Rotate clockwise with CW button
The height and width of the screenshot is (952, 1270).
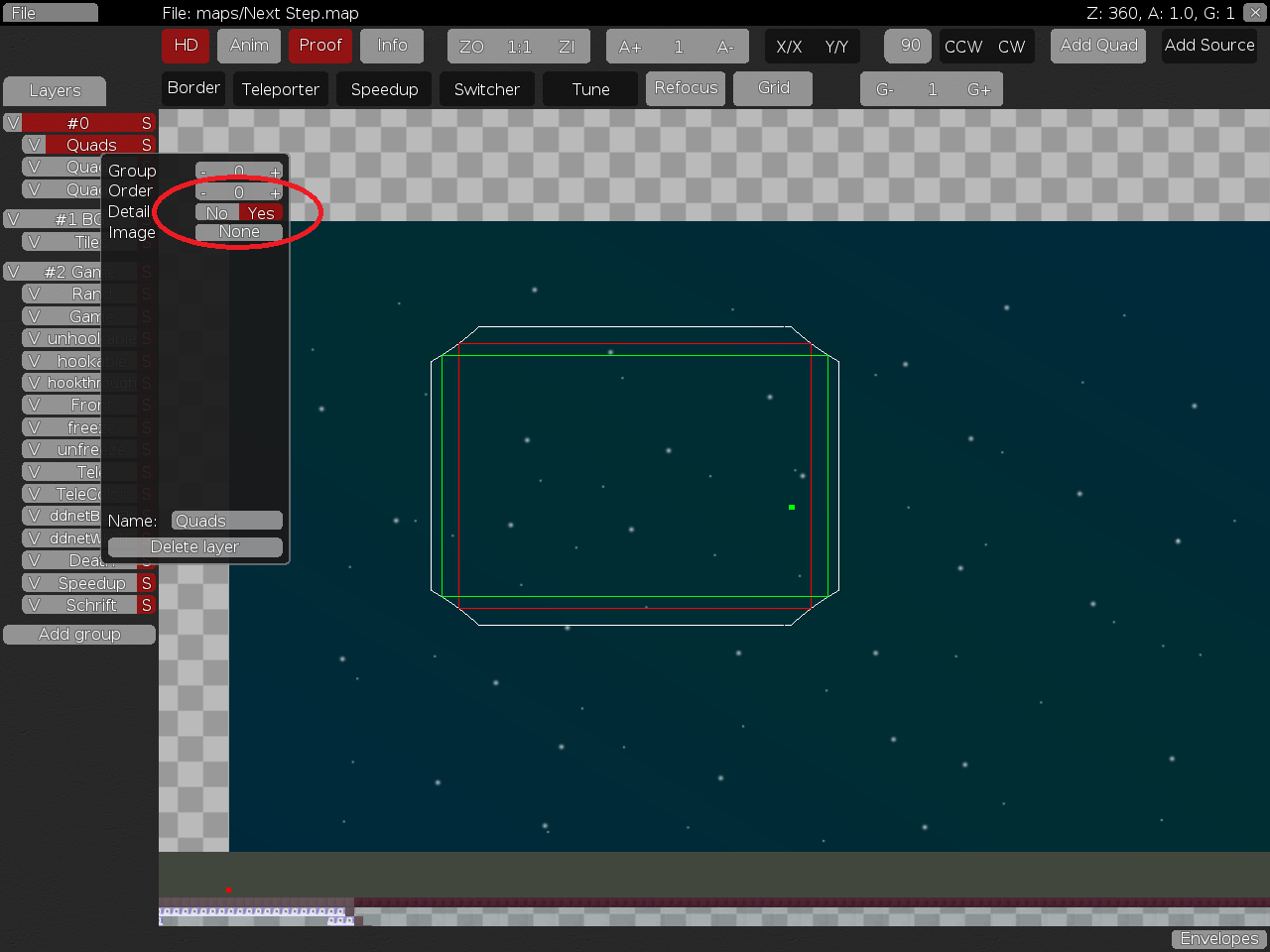(1011, 47)
